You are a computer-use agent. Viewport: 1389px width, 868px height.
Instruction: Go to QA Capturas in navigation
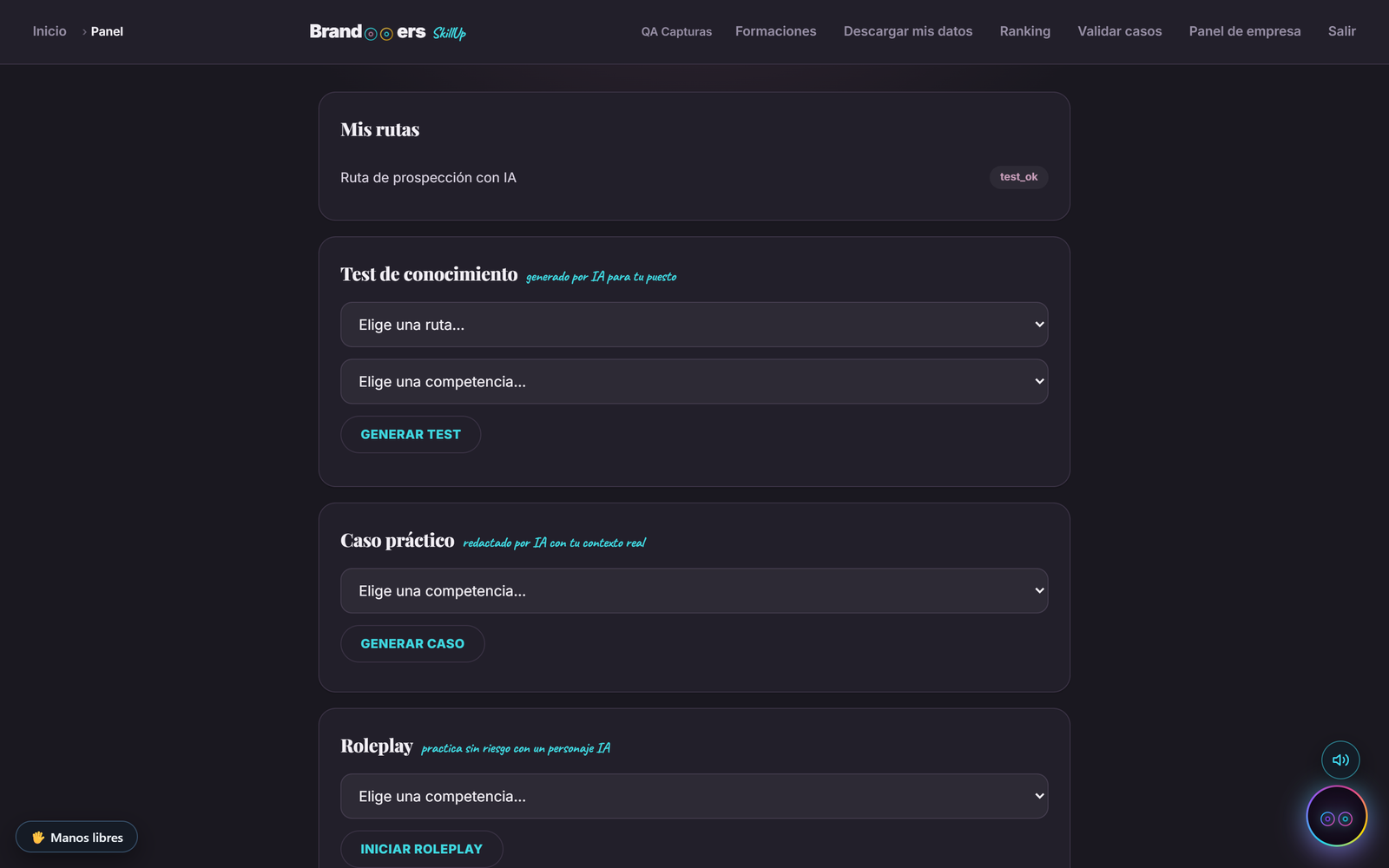676,31
